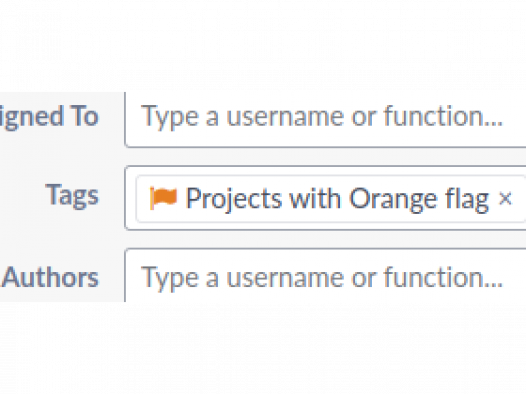Focus the Assigned To username field
This screenshot has height=394, width=526.
(x=325, y=119)
